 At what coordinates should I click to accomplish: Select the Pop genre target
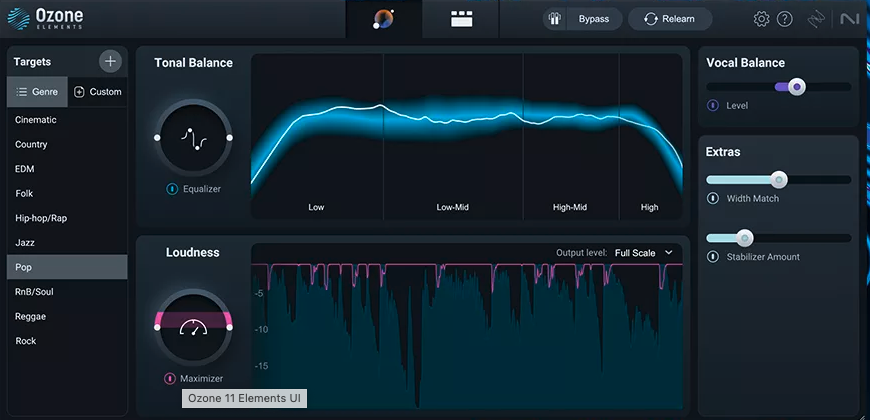[x=67, y=267]
